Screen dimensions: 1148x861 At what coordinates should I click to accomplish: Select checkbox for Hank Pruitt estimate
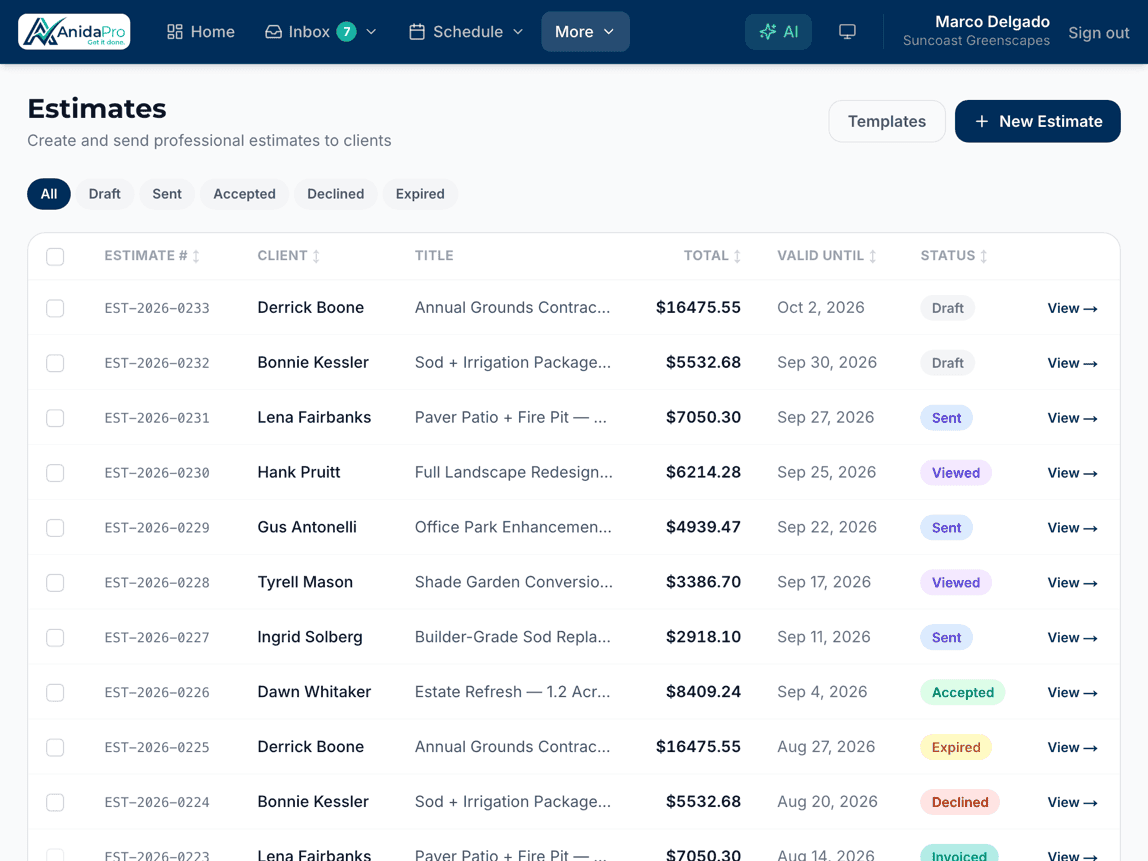point(55,473)
